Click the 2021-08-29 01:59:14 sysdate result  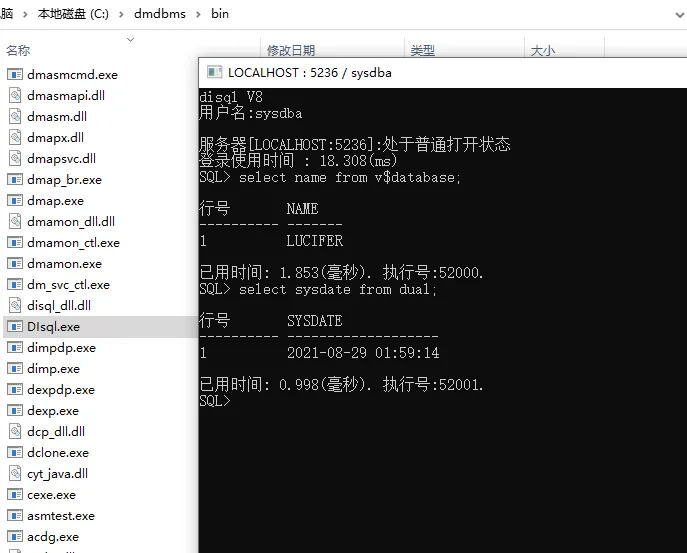pos(363,353)
